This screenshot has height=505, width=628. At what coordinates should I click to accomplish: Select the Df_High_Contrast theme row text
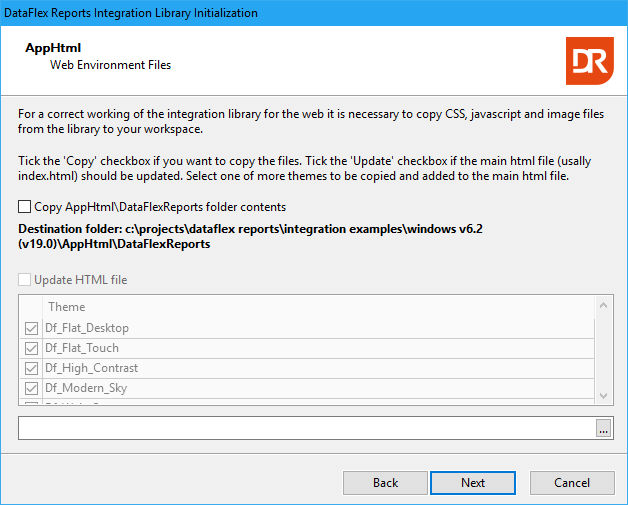tap(92, 368)
